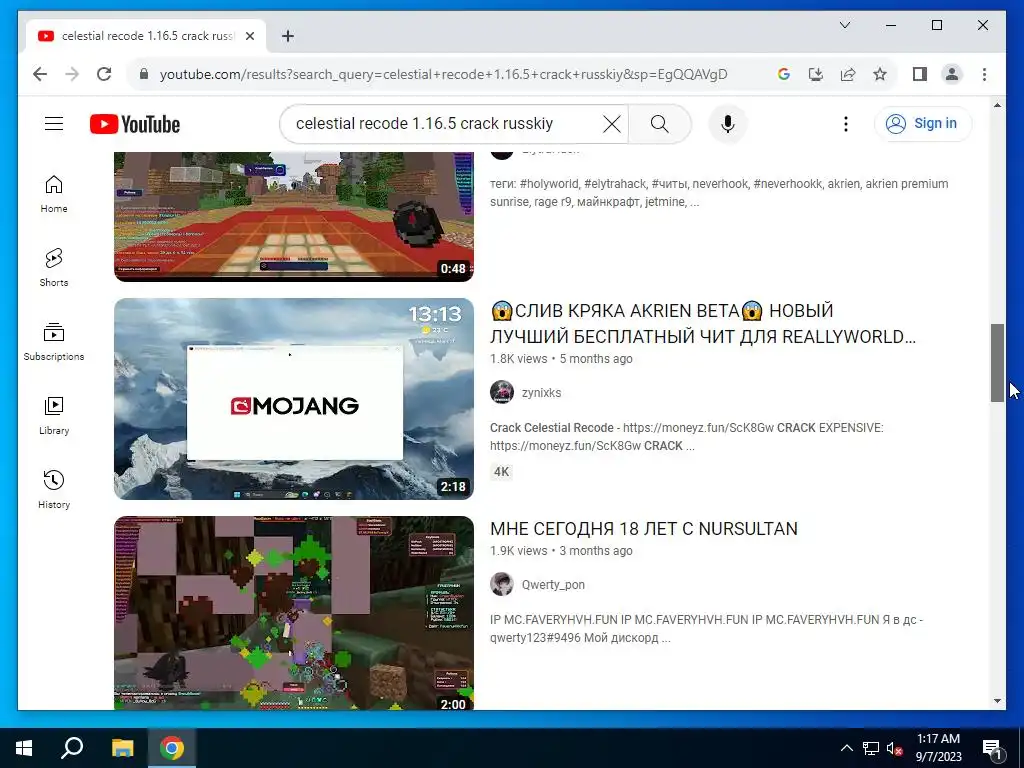Go back to the previous page
The image size is (1024, 768).
40,74
